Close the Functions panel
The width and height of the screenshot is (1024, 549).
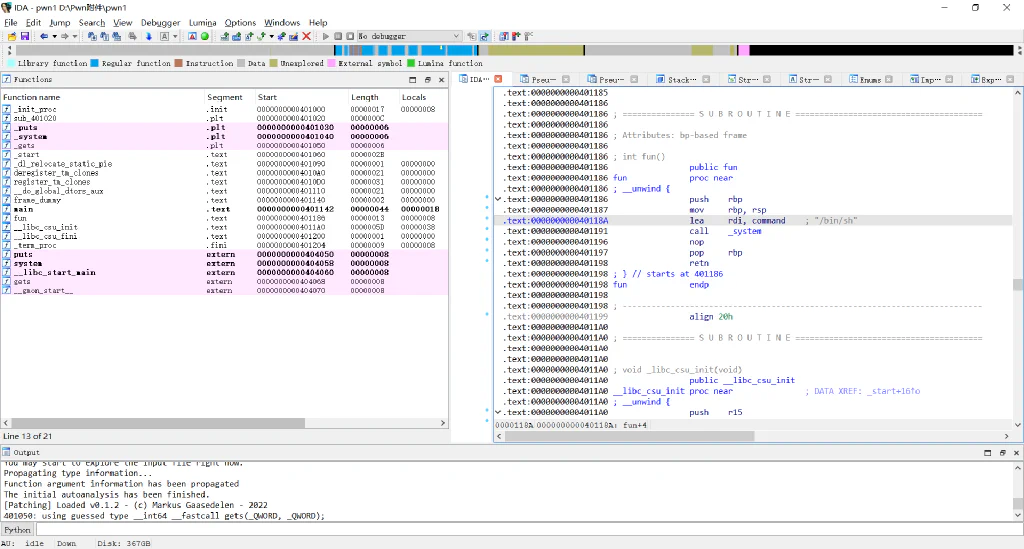tap(441, 80)
